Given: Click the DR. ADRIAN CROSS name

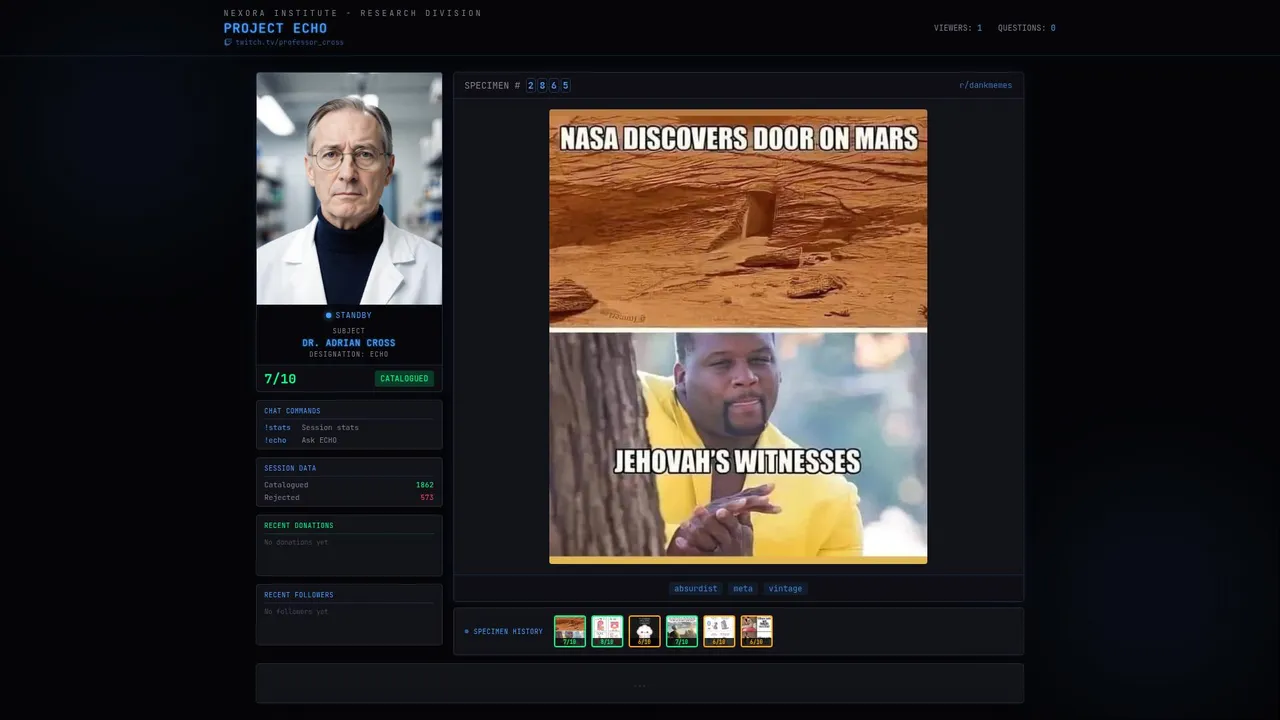Looking at the screenshot, I should tap(349, 343).
